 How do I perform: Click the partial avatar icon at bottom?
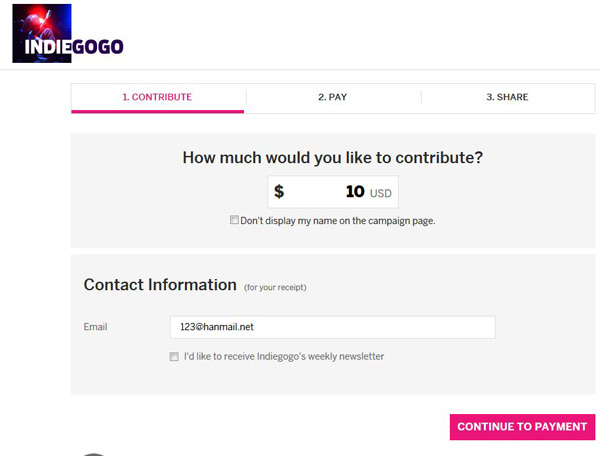click(x=94, y=454)
